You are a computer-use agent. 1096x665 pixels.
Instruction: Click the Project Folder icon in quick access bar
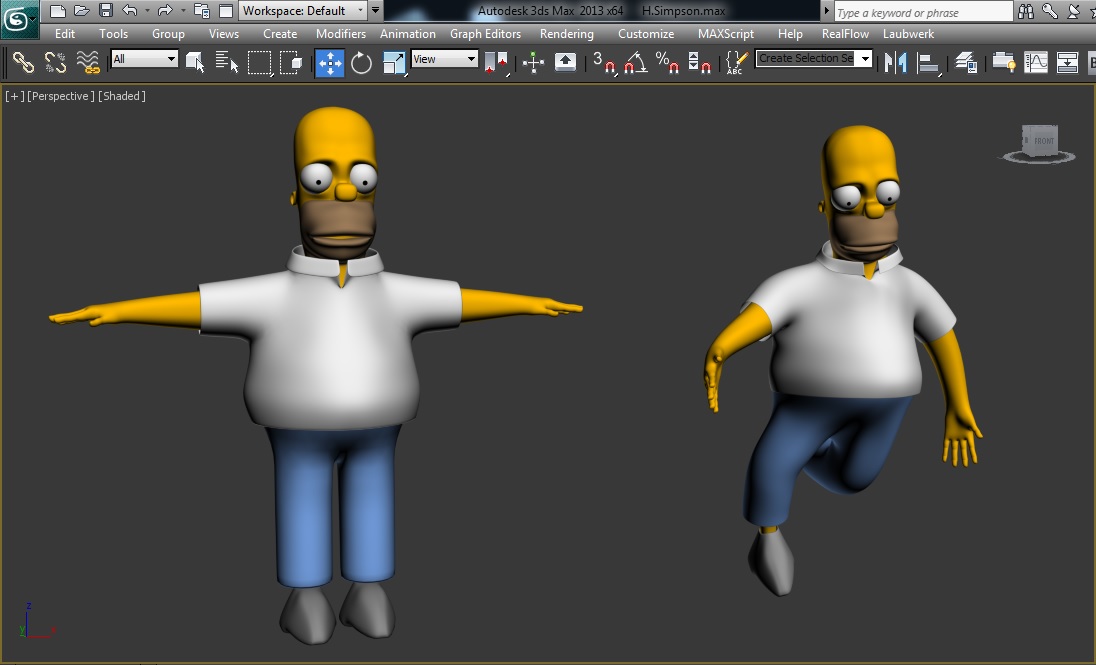(202, 10)
